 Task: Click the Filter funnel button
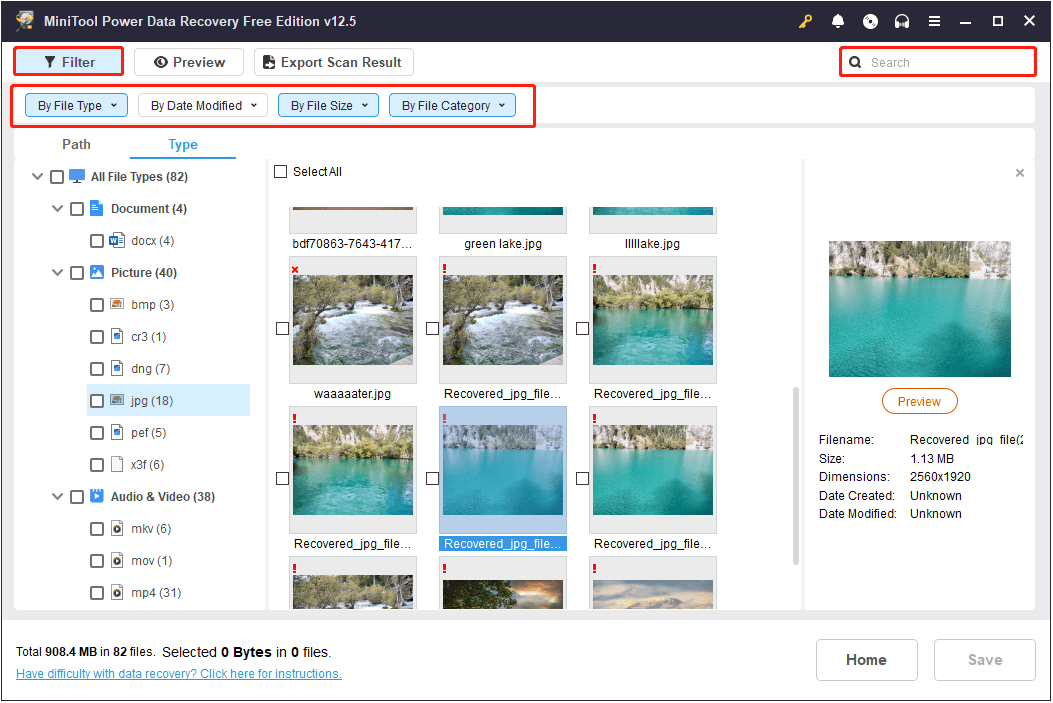pos(69,62)
